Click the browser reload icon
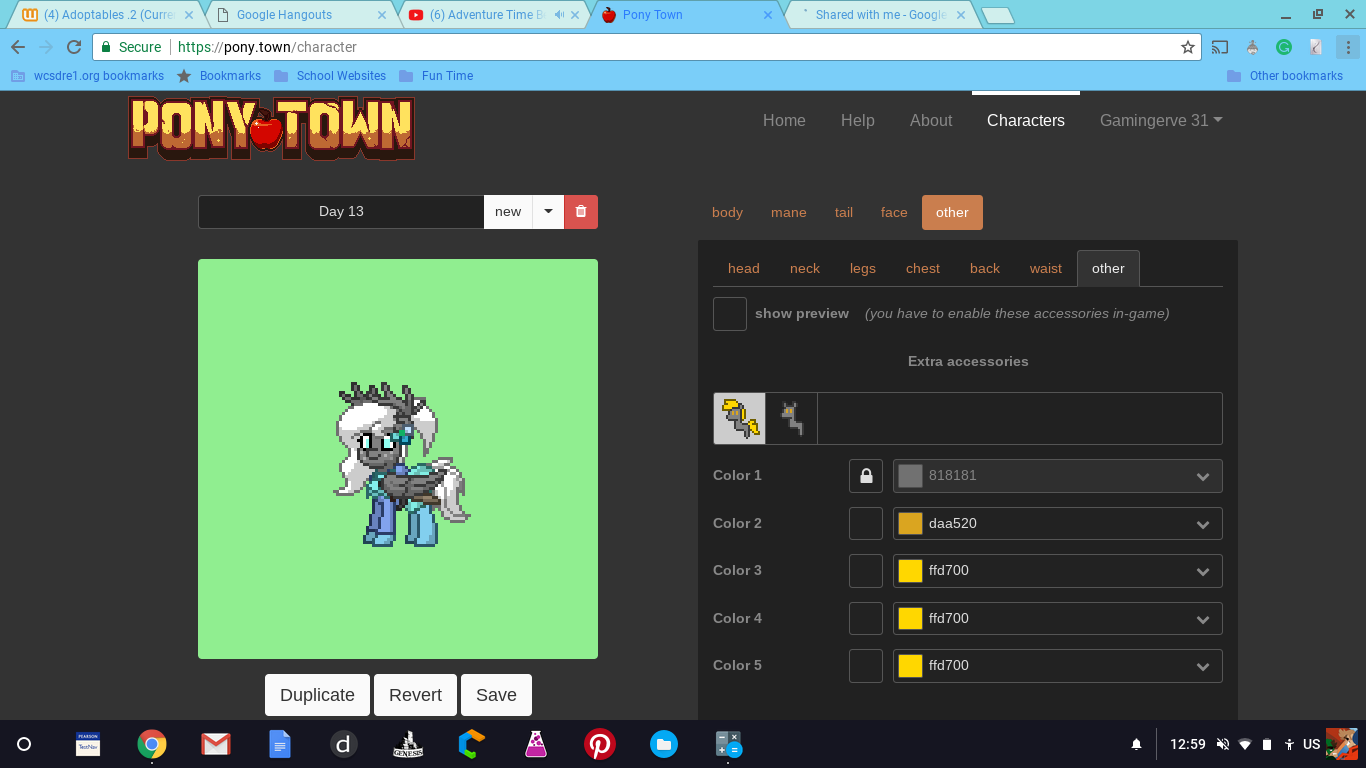 pyautogui.click(x=74, y=47)
